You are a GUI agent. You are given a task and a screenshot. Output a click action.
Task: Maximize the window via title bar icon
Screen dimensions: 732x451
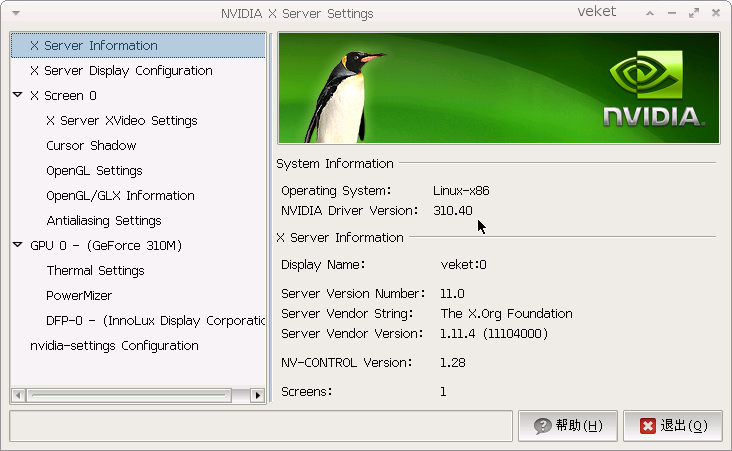click(694, 13)
